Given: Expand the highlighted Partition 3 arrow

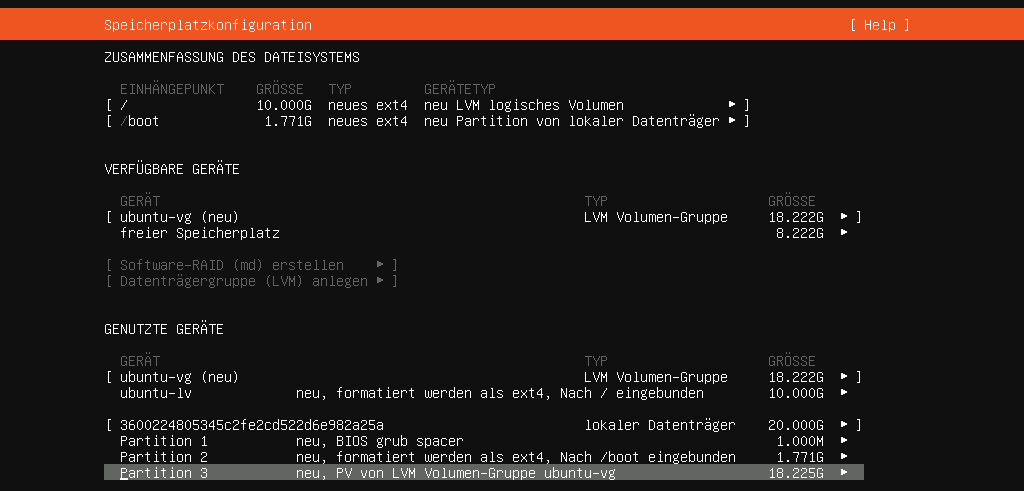Looking at the screenshot, I should point(844,473).
